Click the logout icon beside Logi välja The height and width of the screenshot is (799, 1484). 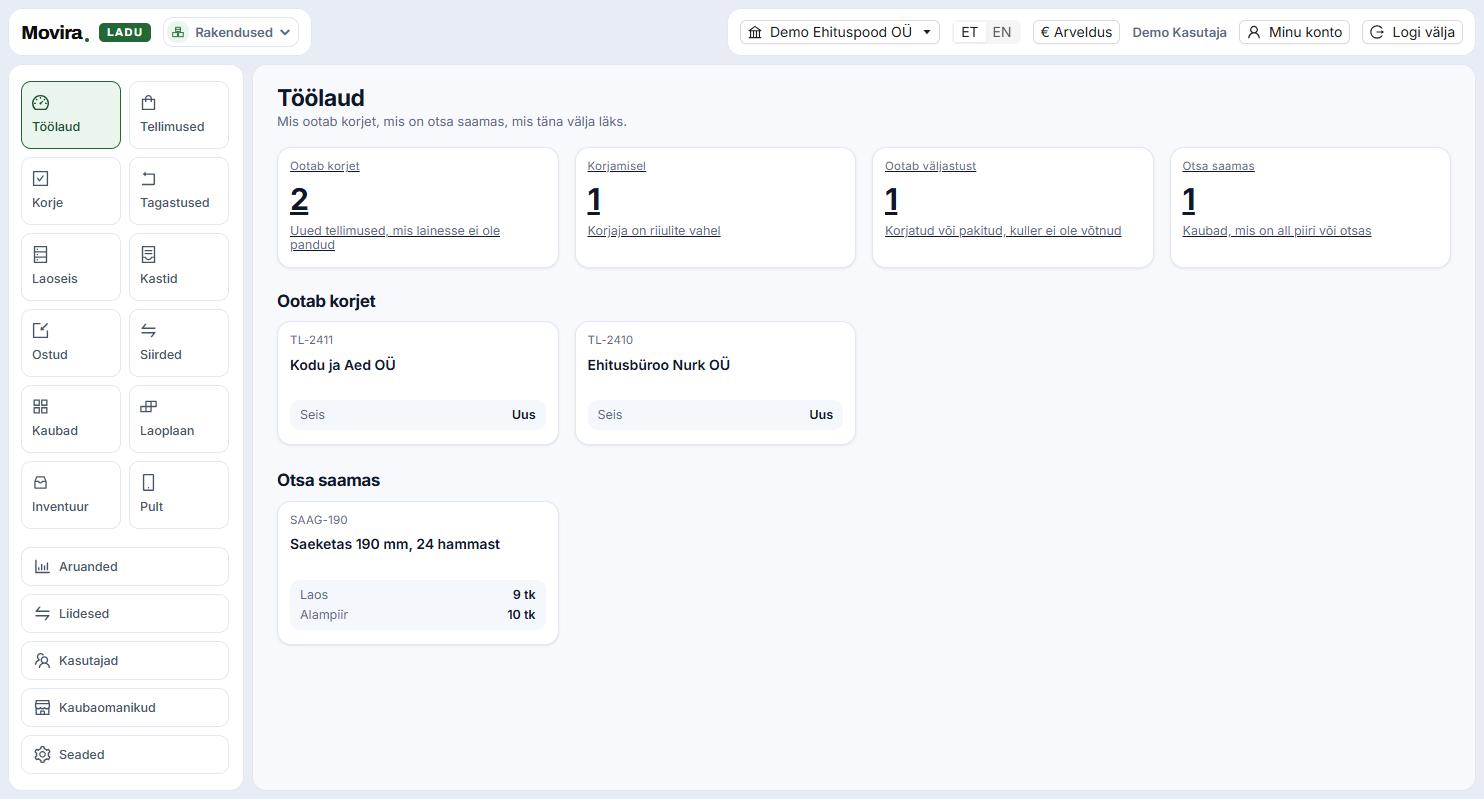1377,32
